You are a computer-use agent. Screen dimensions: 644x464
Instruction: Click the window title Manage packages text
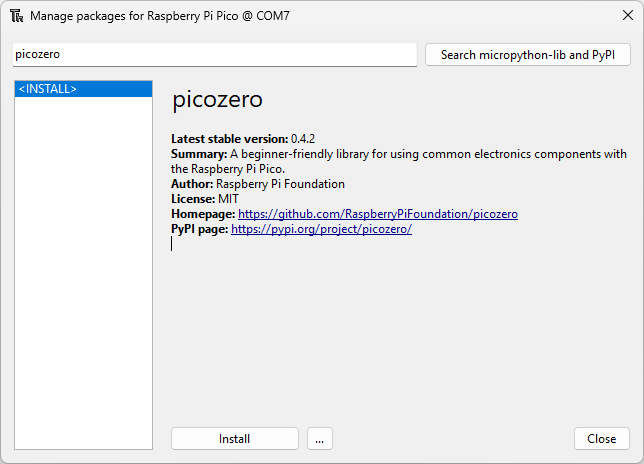point(160,16)
